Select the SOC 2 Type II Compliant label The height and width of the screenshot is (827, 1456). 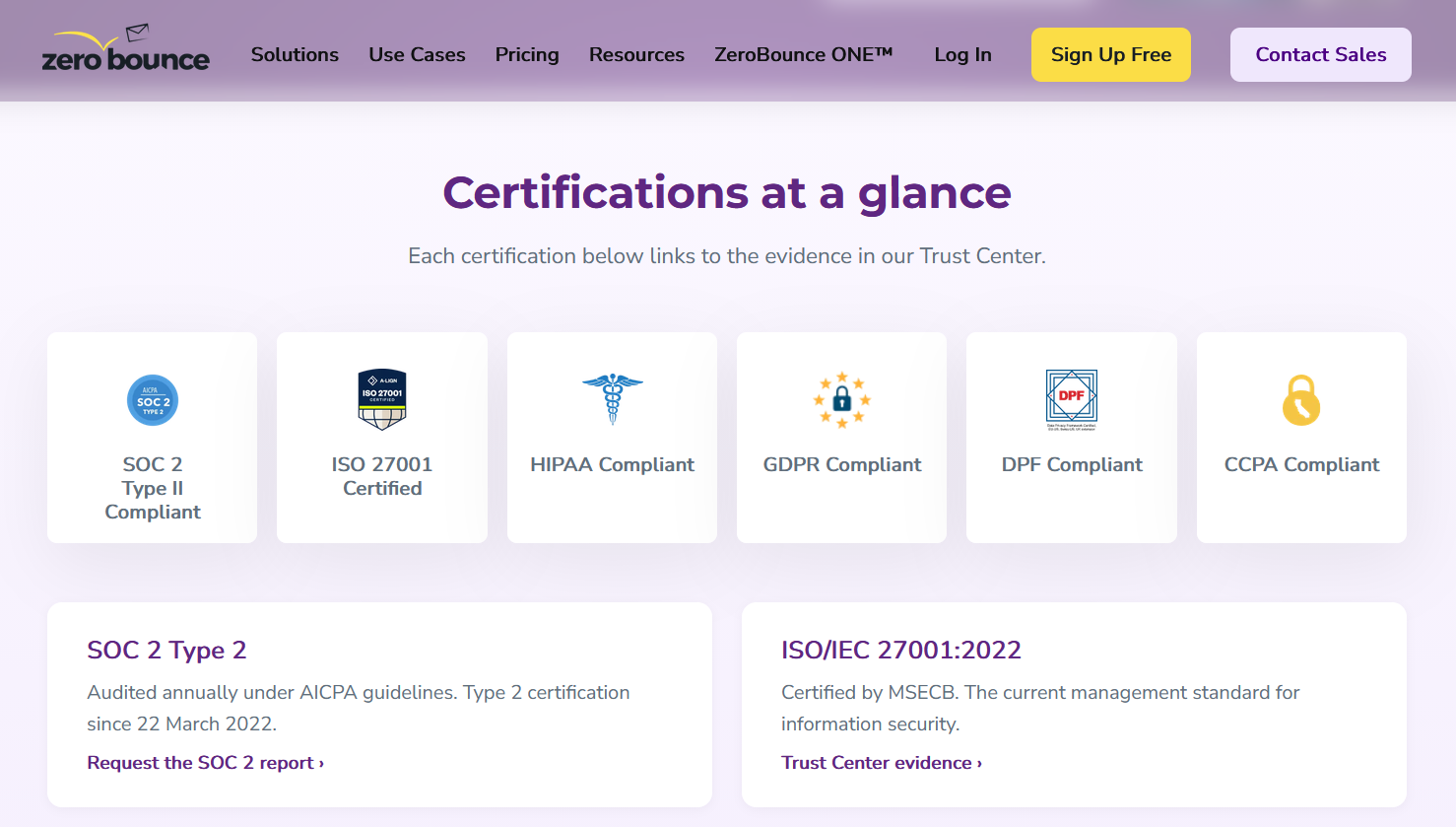click(153, 488)
